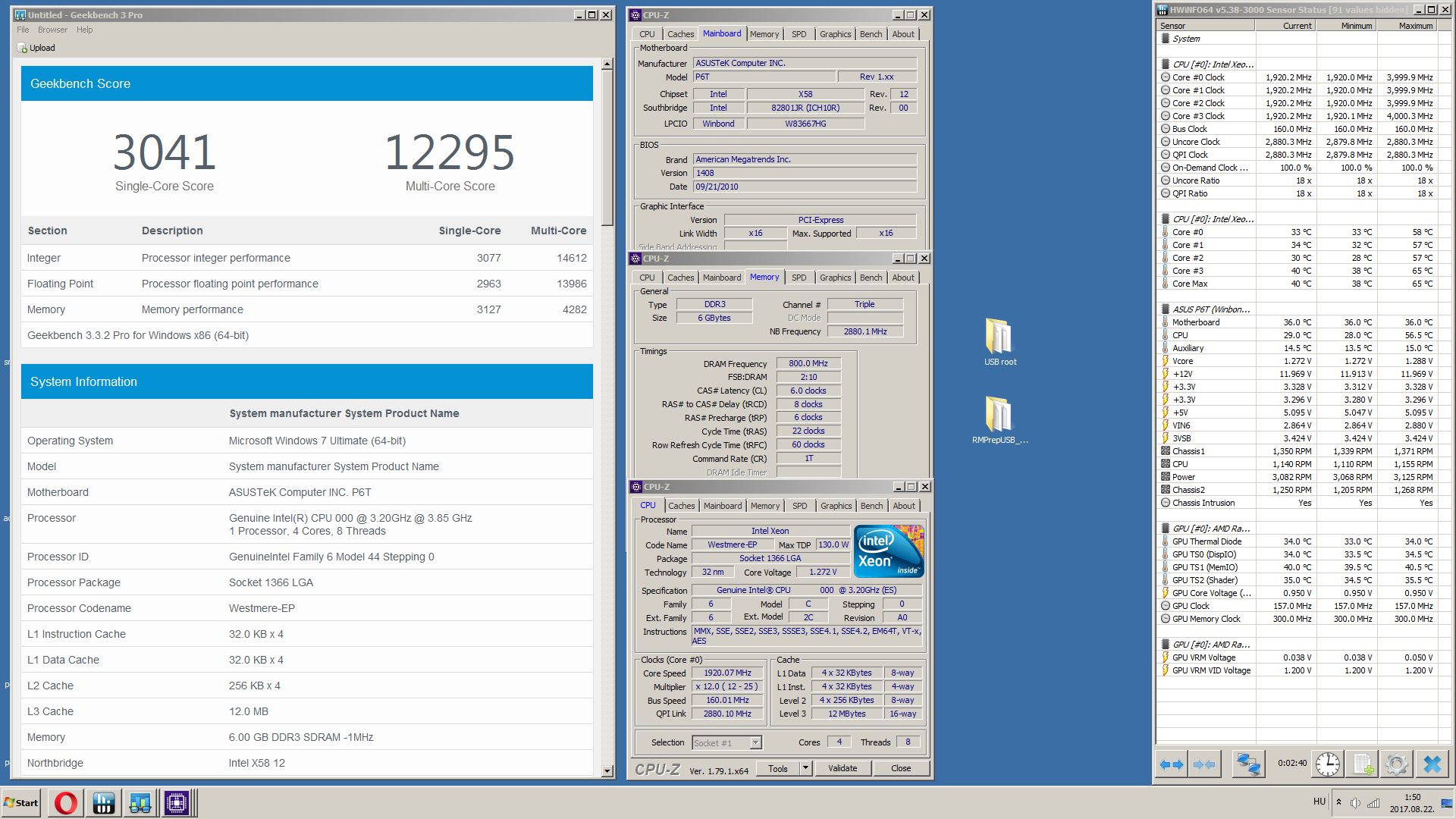Select the Bus Clock sensor row
Image resolution: width=1456 pixels, height=819 pixels.
point(1297,129)
